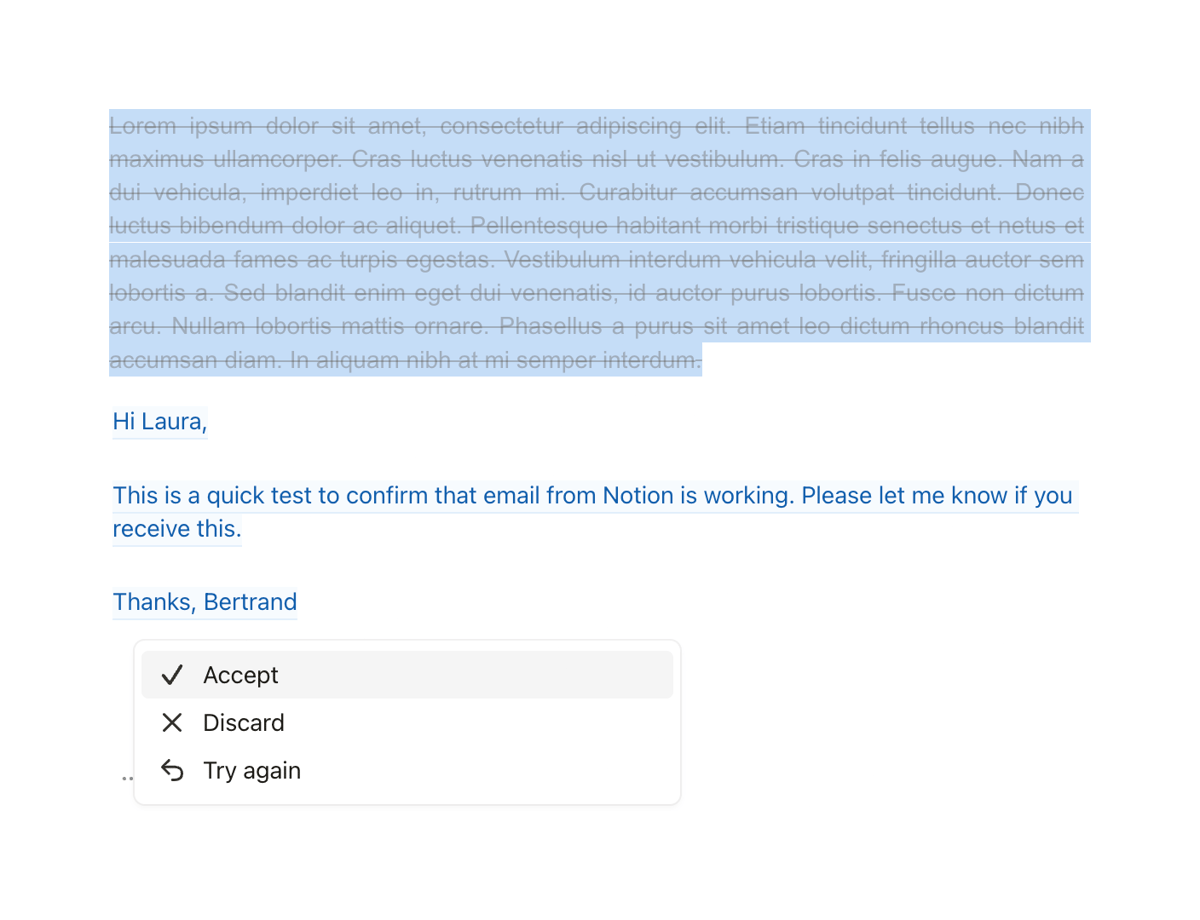
Task: Click the X icon beside Discard
Action: tap(172, 722)
